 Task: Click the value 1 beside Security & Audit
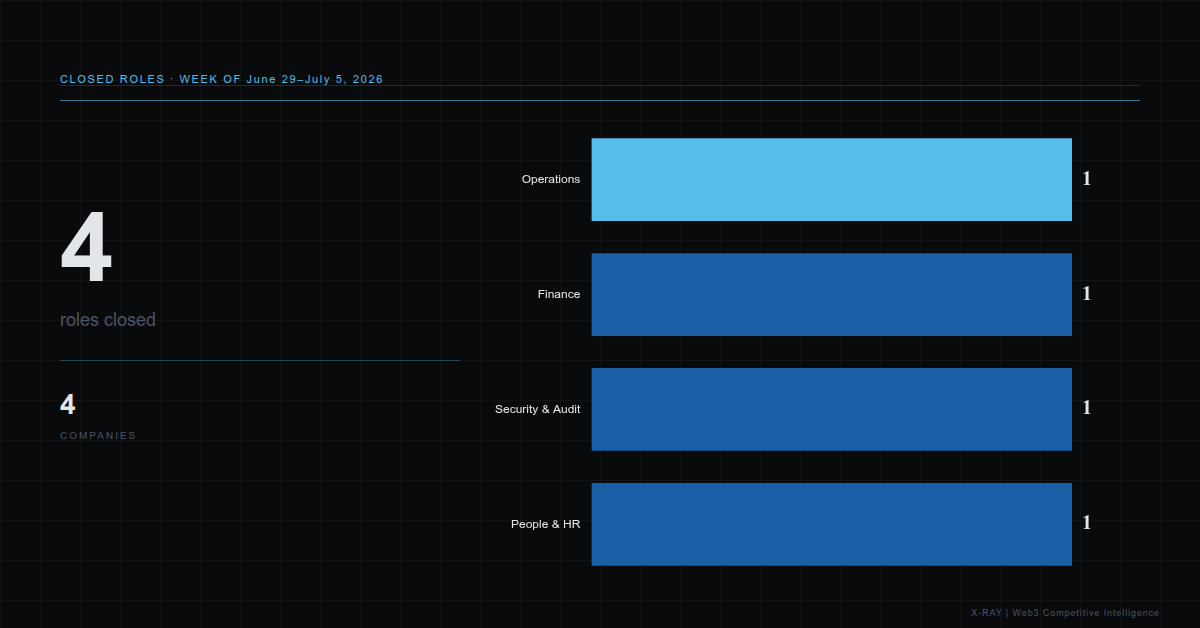pyautogui.click(x=1087, y=408)
